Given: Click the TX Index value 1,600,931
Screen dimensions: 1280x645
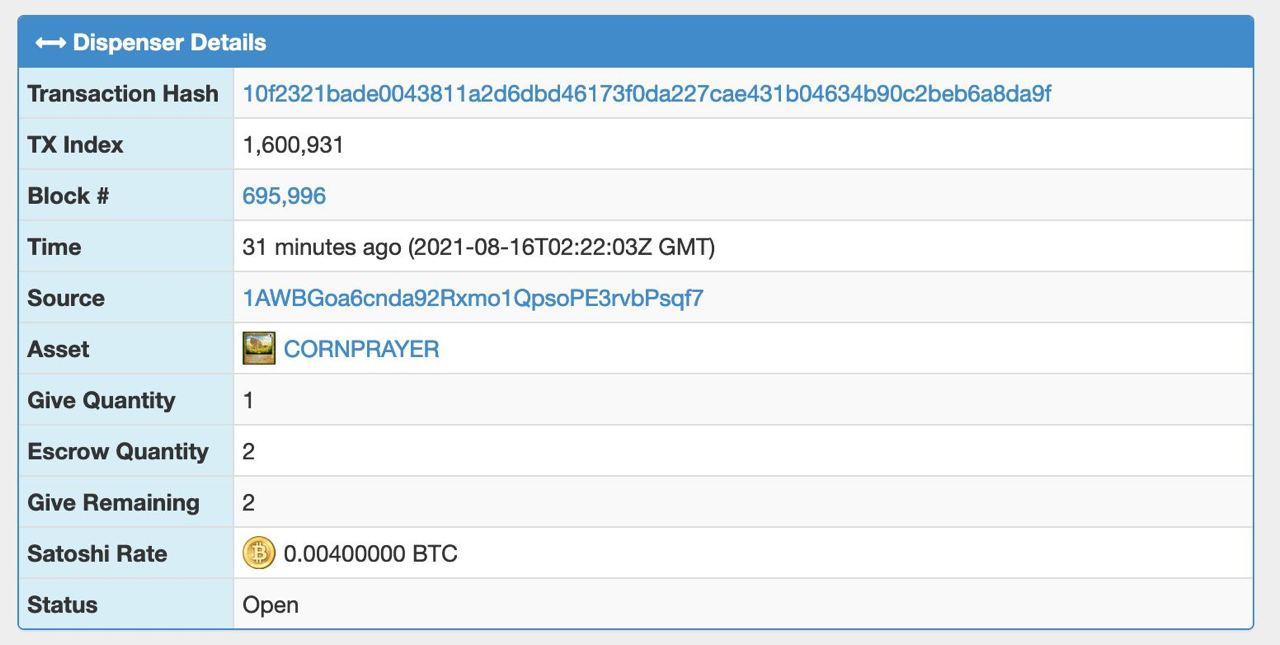Looking at the screenshot, I should pos(293,145).
